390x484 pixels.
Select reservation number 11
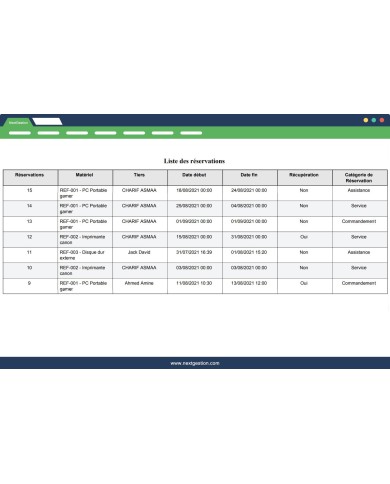tap(29, 252)
